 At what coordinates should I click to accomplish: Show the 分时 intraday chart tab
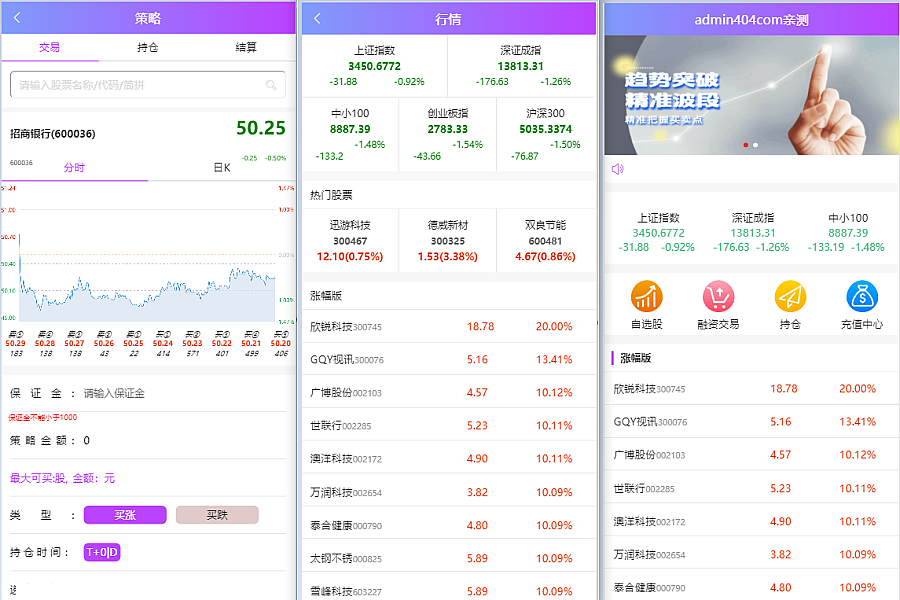(74, 168)
